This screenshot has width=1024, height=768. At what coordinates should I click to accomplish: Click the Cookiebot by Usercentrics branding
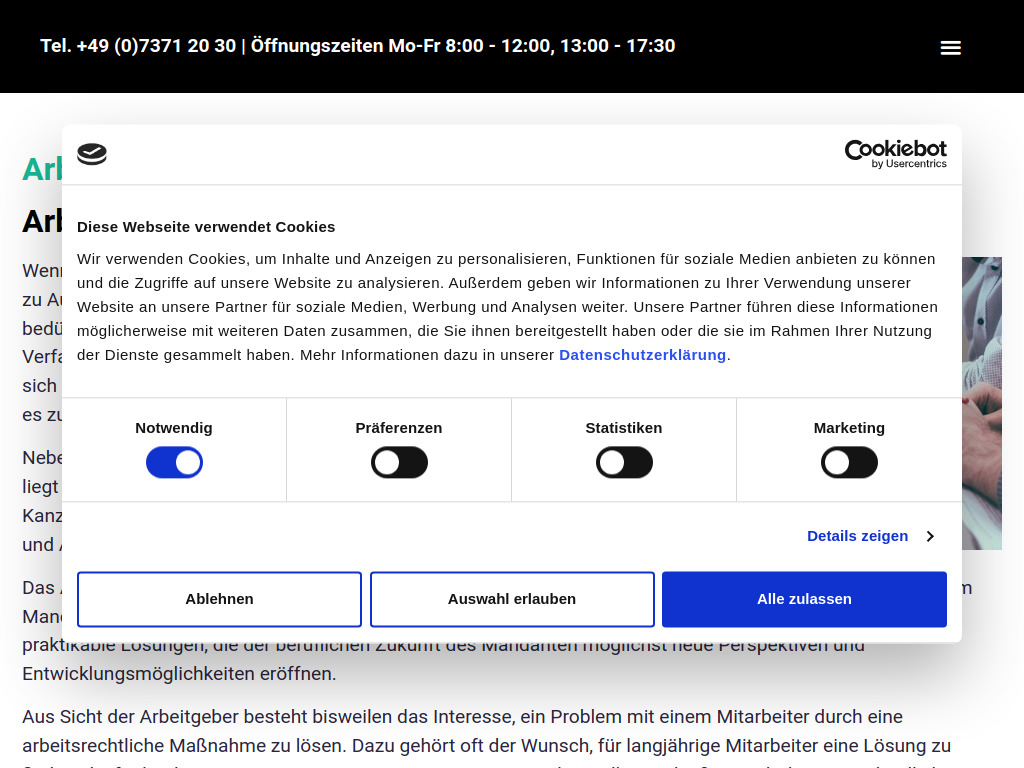click(895, 155)
